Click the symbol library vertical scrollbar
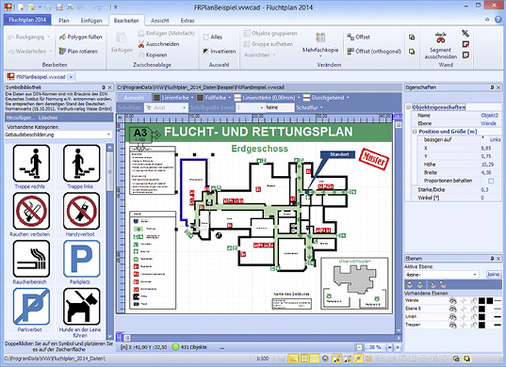Viewport: 506px width, 367px height. (x=110, y=242)
